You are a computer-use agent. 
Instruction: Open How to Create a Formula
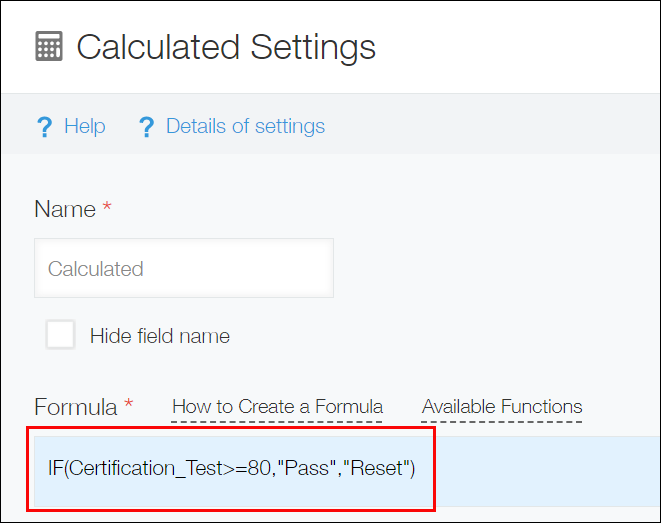point(277,407)
